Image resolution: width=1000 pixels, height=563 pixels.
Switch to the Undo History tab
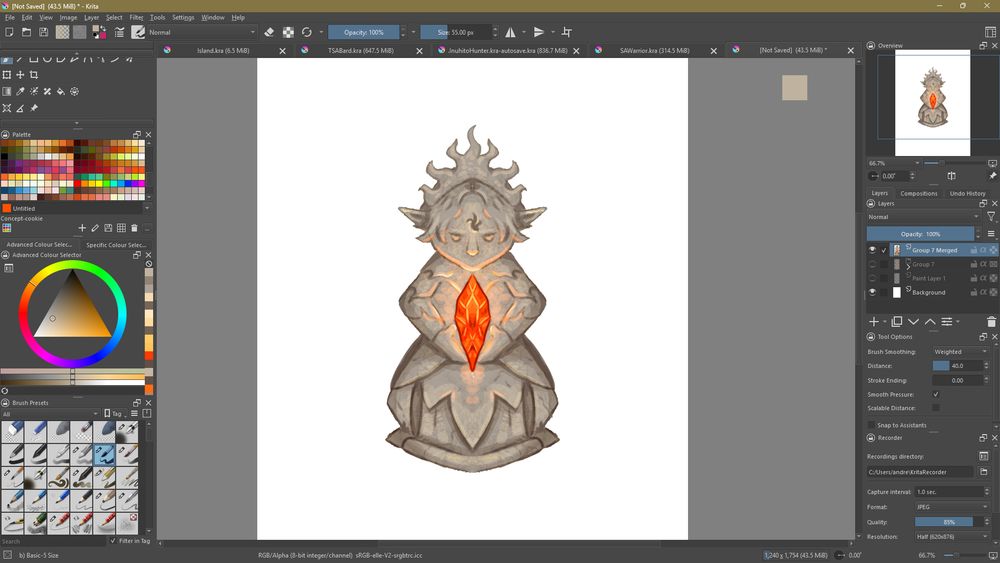point(967,193)
